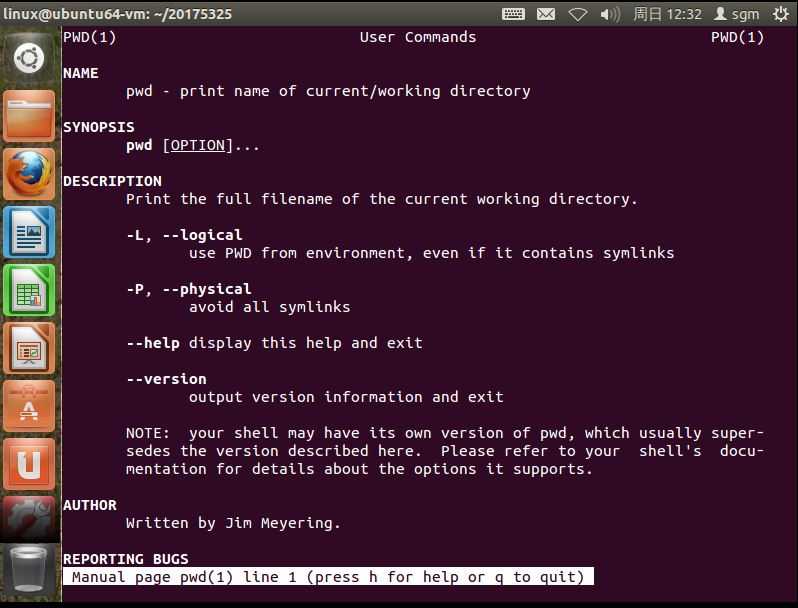
Task: Click the 'Manual page pwd(1) line 1' status line
Action: 328,576
